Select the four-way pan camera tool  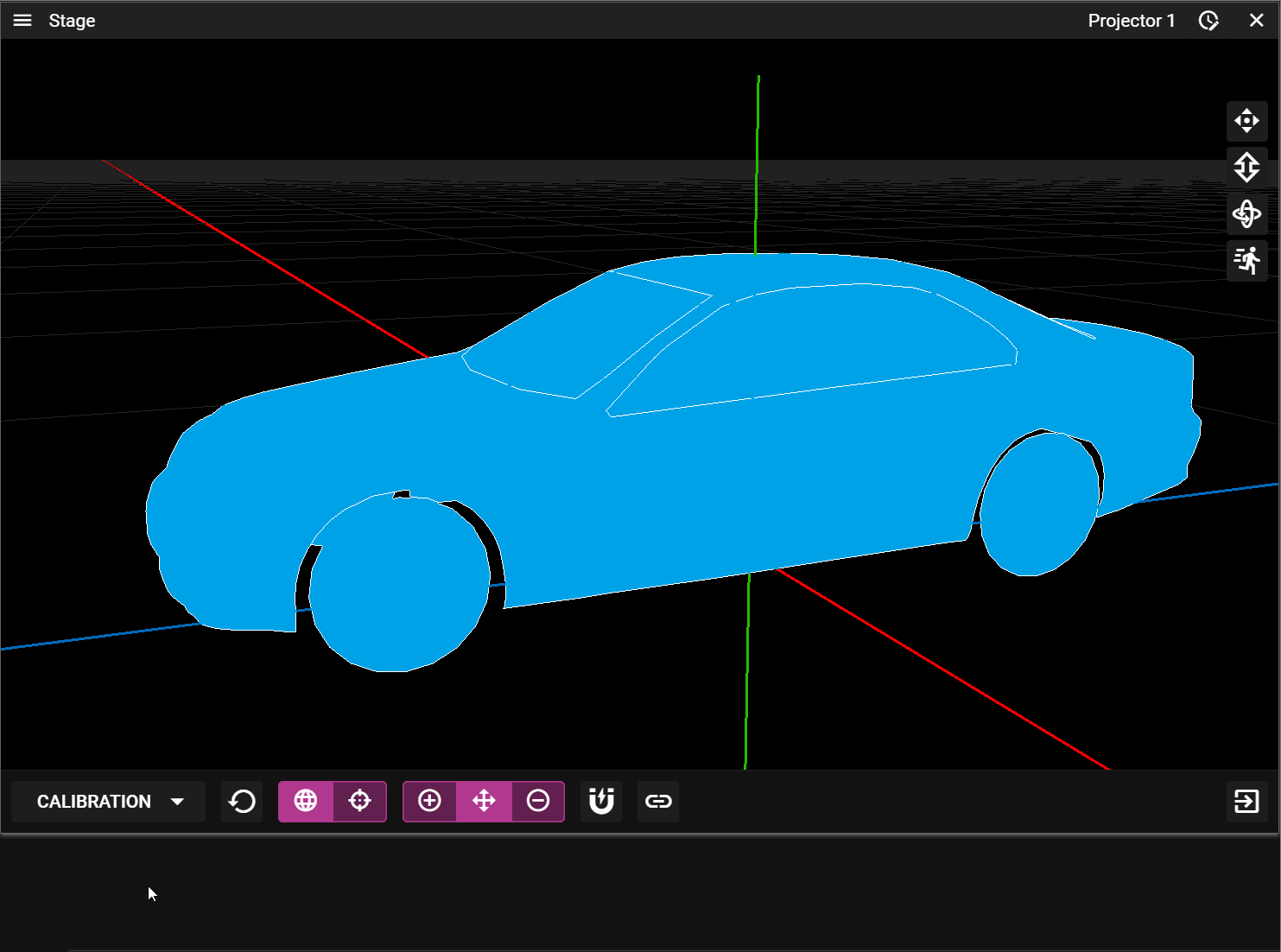pos(1246,121)
